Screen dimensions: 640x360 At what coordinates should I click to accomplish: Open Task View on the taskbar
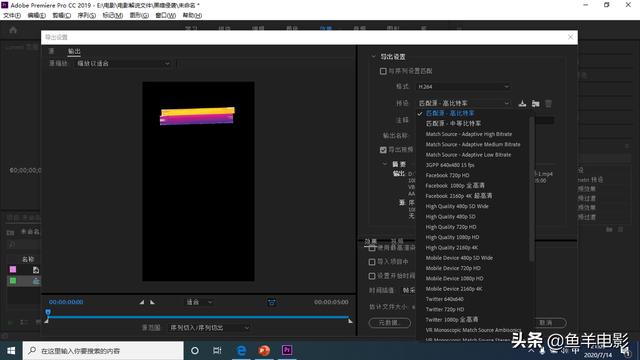pyautogui.click(x=217, y=351)
